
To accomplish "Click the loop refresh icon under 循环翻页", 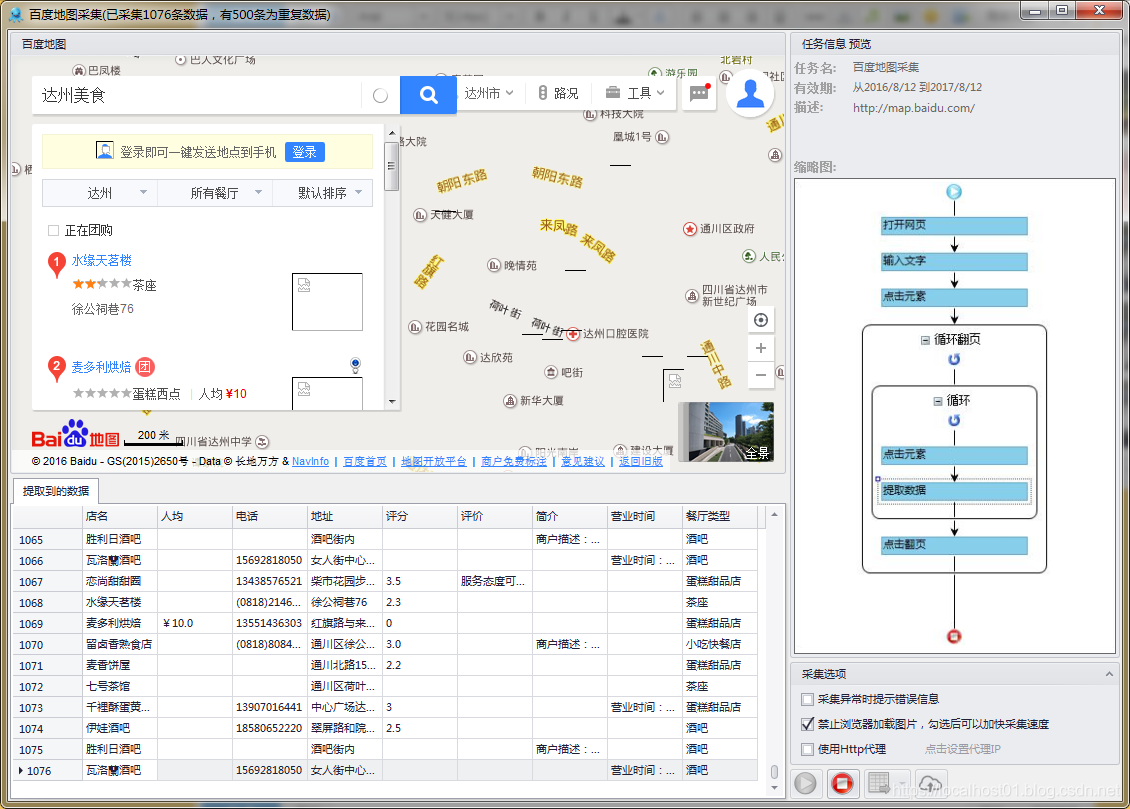I will (x=953, y=359).
